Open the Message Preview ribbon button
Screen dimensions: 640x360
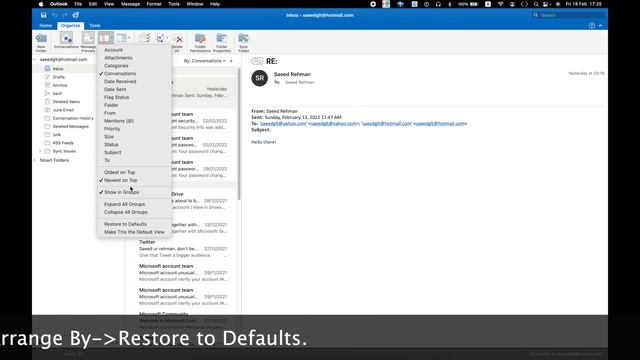point(88,42)
